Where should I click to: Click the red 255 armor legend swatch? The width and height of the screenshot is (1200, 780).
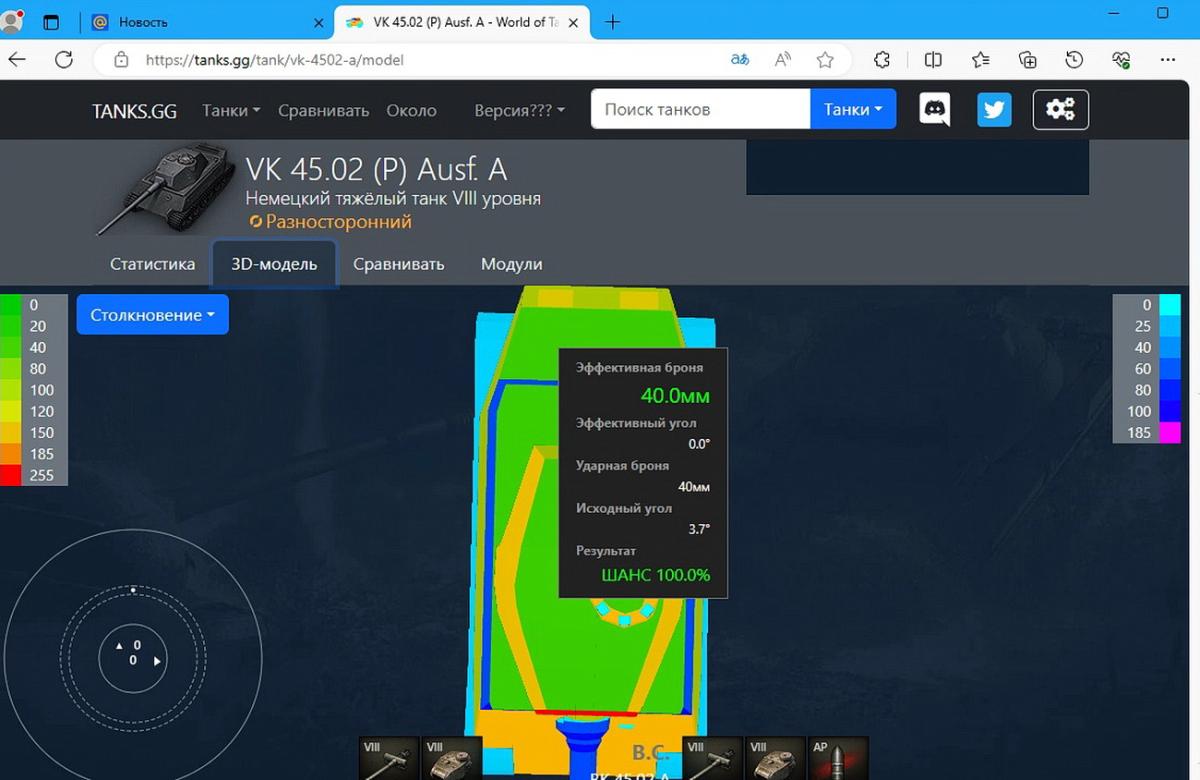(11, 475)
